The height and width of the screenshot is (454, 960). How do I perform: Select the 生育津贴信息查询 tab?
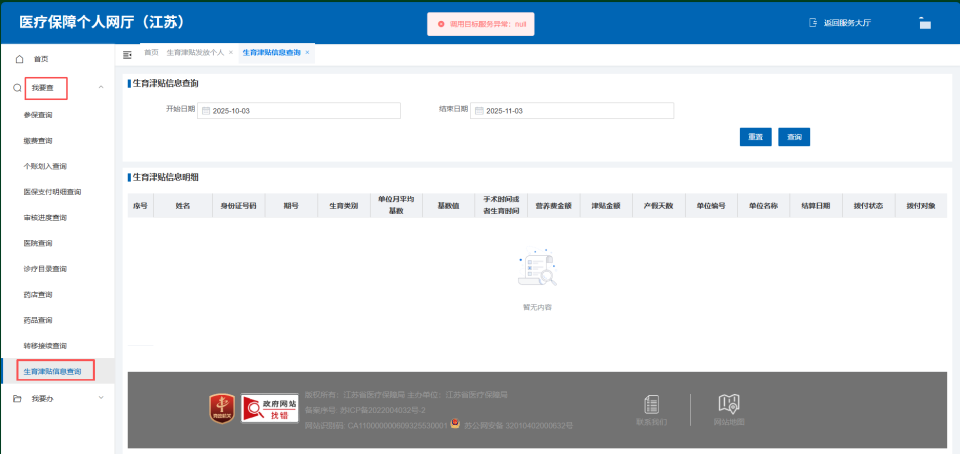pyautogui.click(x=271, y=53)
